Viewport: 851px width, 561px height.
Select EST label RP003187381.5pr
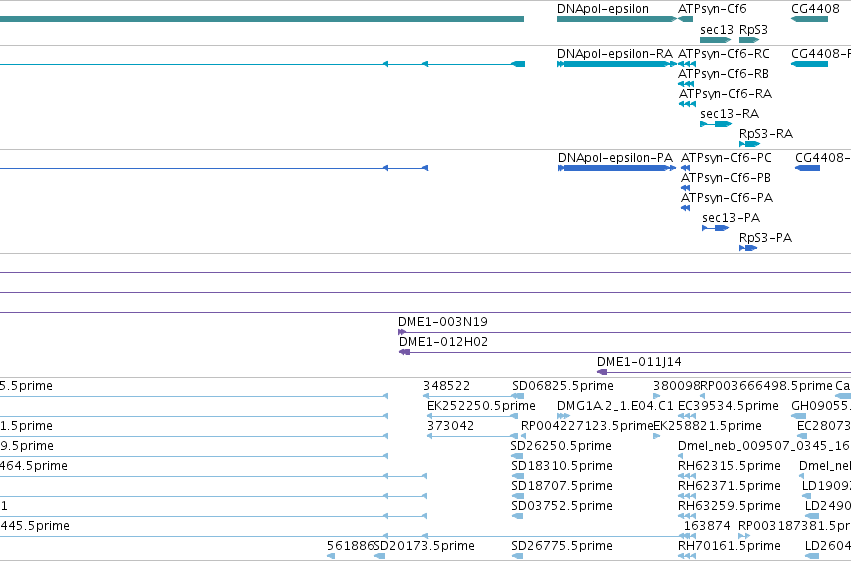click(794, 526)
